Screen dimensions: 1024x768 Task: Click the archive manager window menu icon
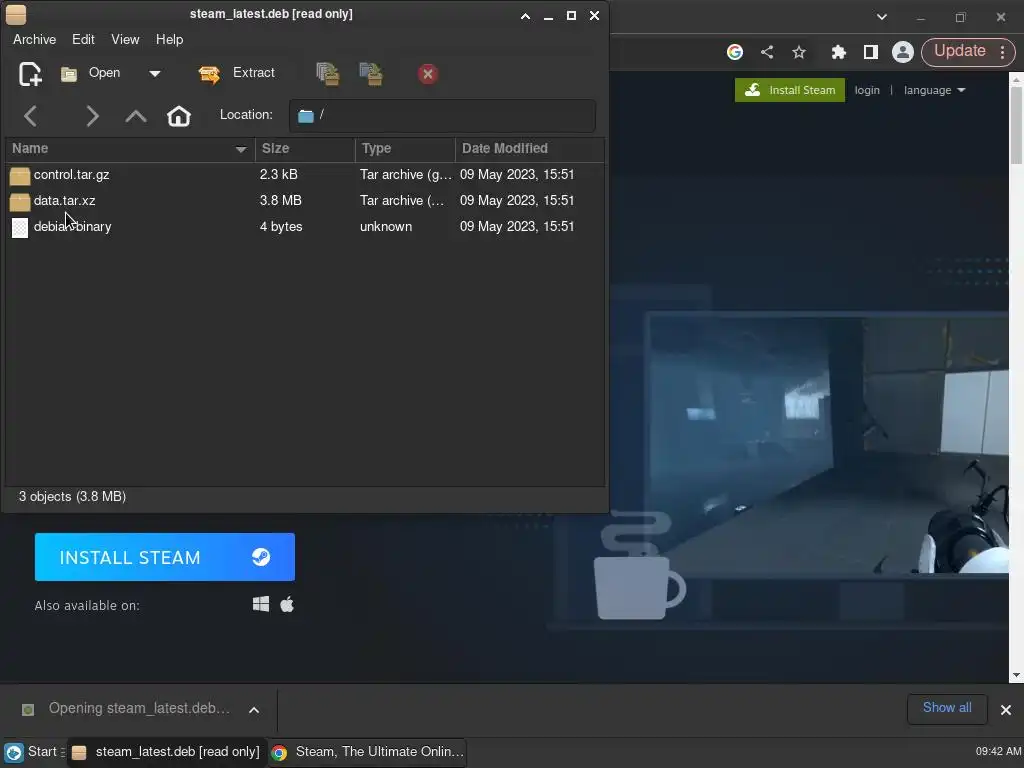[16, 14]
